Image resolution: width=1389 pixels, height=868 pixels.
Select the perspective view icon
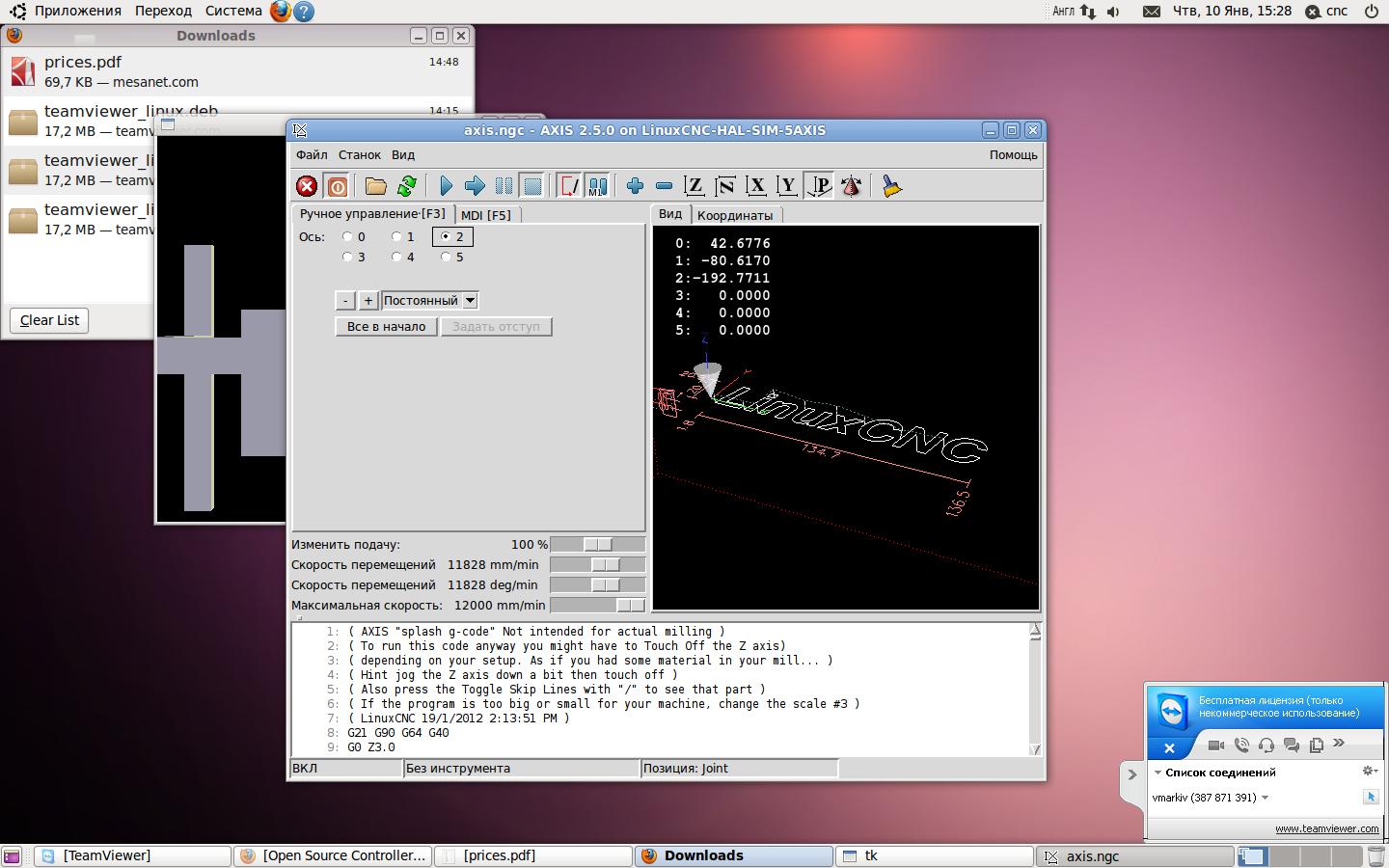819,186
